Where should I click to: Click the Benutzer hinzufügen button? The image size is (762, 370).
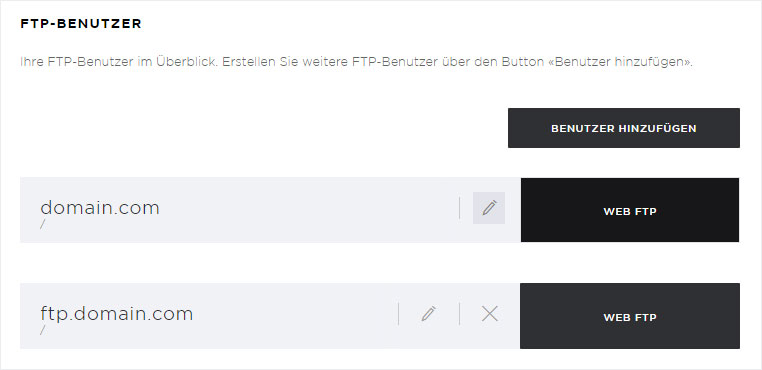pos(624,128)
